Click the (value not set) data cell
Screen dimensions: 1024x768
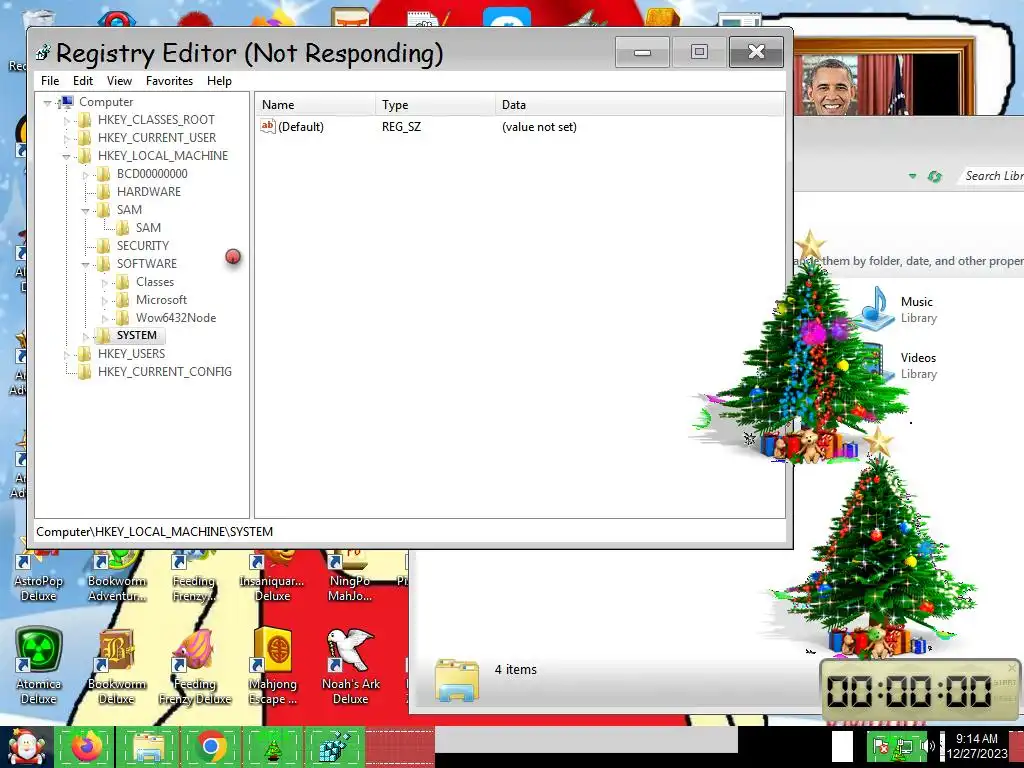539,127
